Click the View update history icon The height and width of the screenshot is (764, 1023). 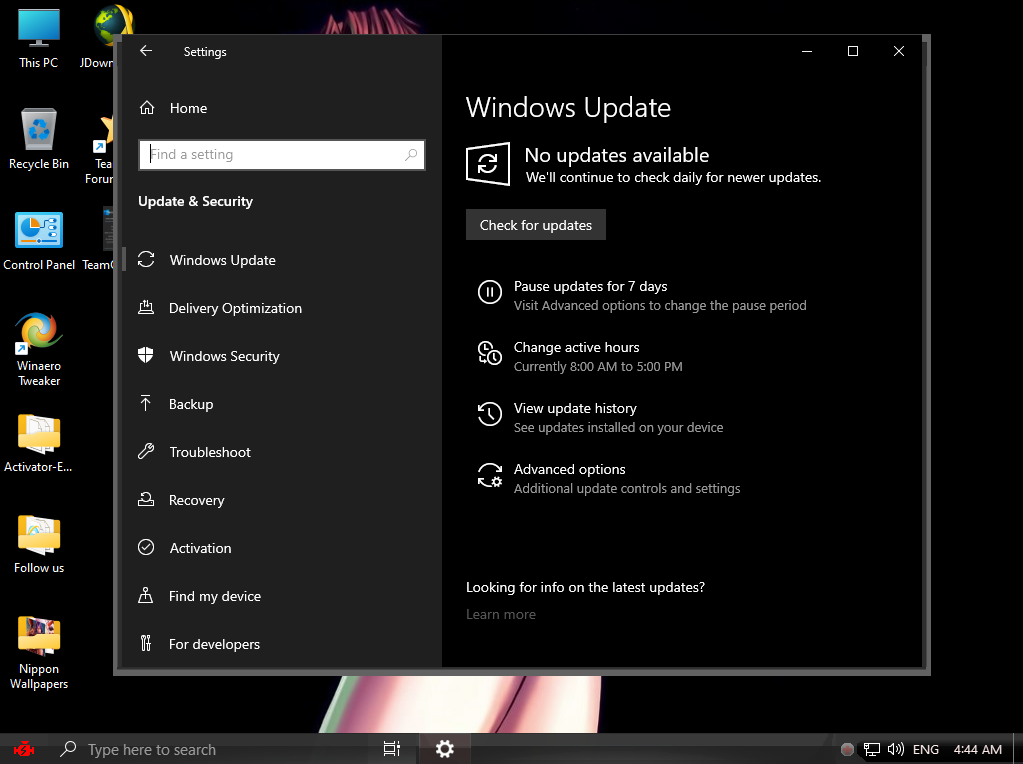489,414
